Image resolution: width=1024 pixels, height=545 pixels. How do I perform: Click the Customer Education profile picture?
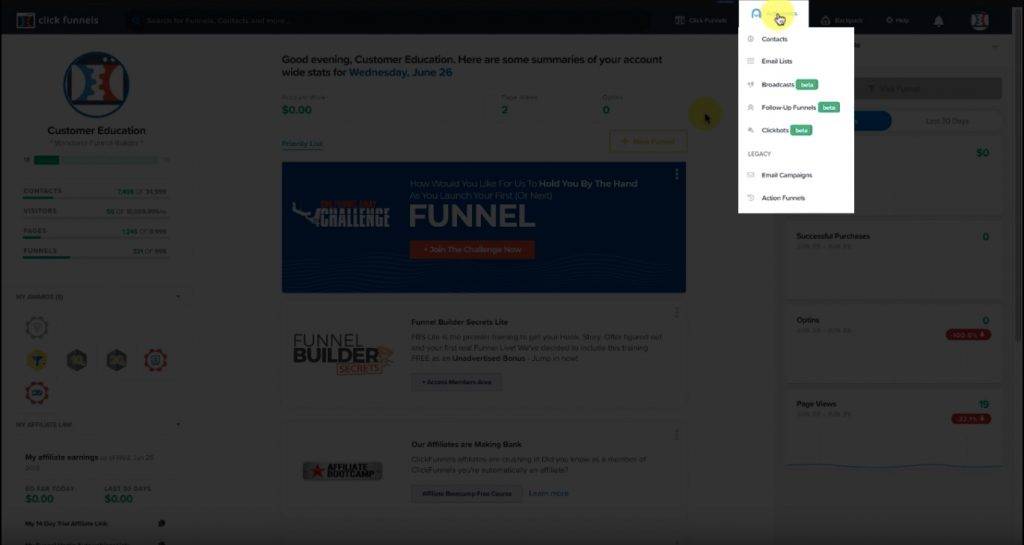click(96, 85)
